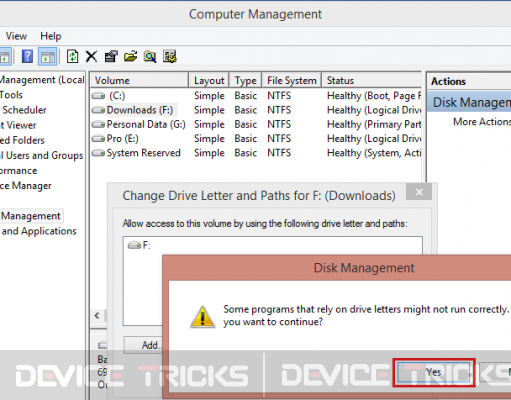Open the View menu
This screenshot has width=511, height=400.
pyautogui.click(x=16, y=36)
